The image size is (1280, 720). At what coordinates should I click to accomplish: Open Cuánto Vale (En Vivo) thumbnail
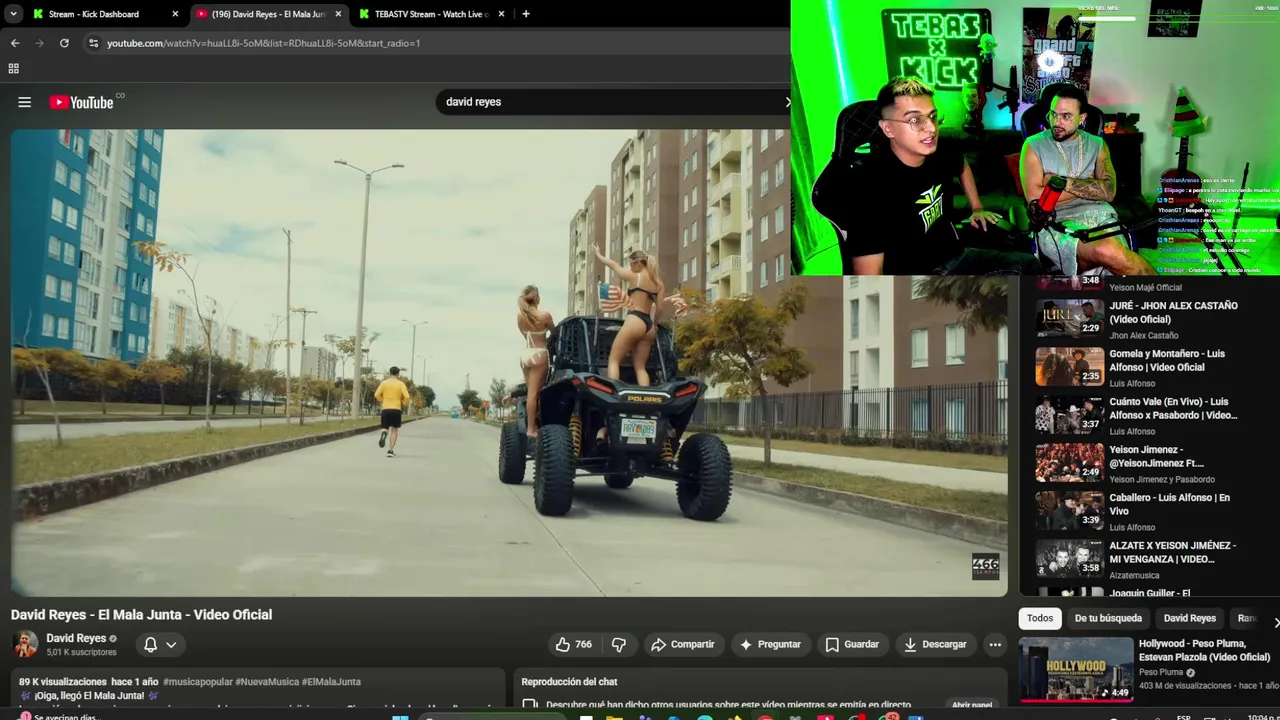[1070, 415]
